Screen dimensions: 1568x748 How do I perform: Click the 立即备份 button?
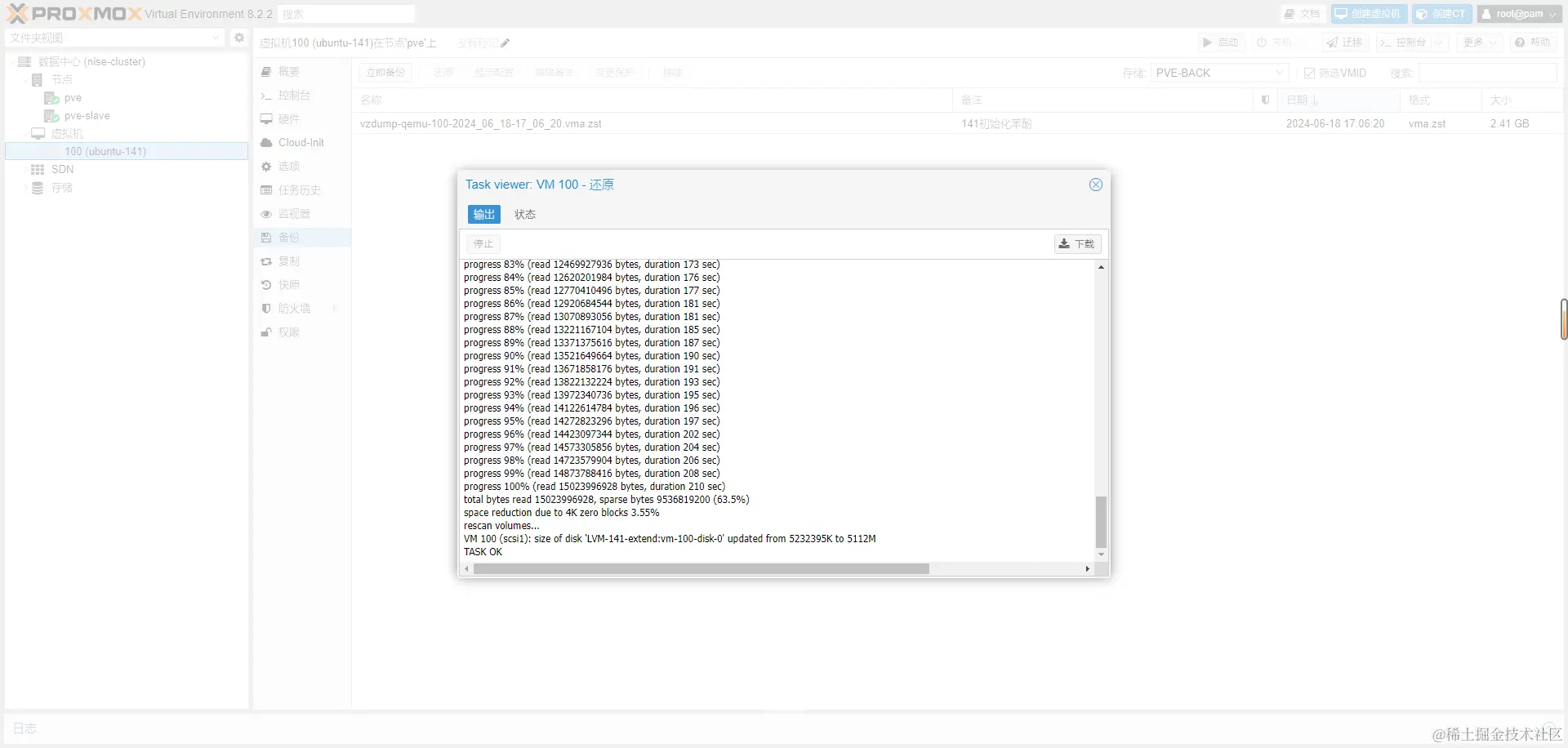pos(385,73)
